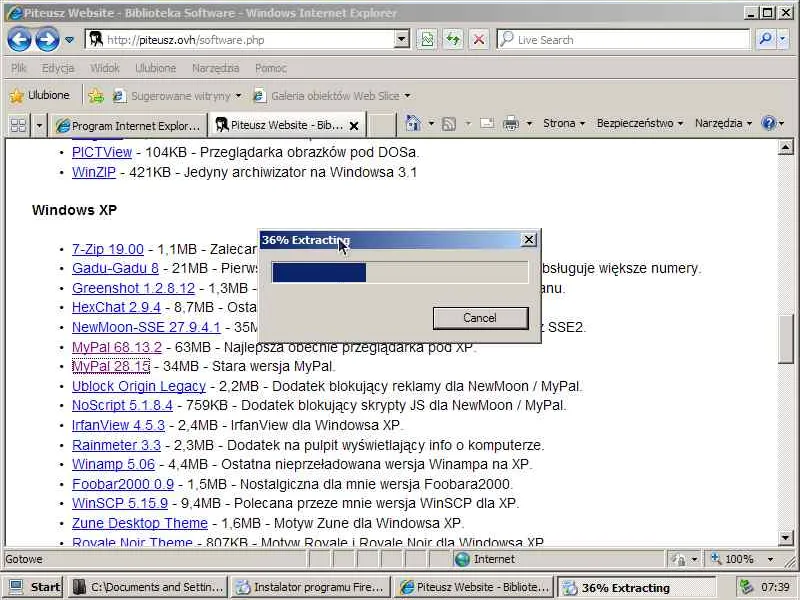The height and width of the screenshot is (600, 800).
Task: Go forward with the Forward arrow button
Action: click(47, 39)
